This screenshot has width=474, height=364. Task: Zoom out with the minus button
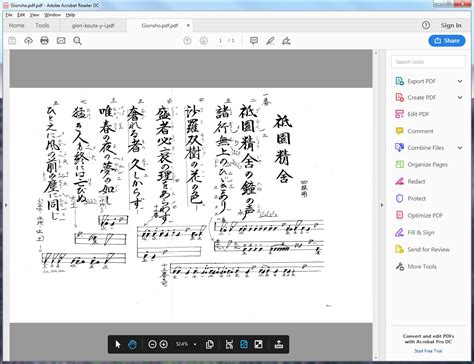pyautogui.click(x=152, y=344)
